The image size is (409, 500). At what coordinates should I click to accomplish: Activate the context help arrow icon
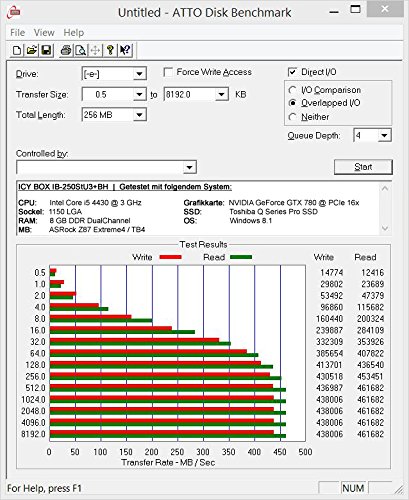tap(125, 50)
